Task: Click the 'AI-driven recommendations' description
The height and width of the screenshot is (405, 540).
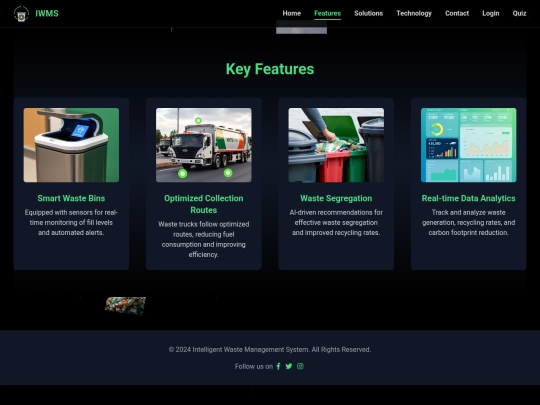Action: point(336,222)
